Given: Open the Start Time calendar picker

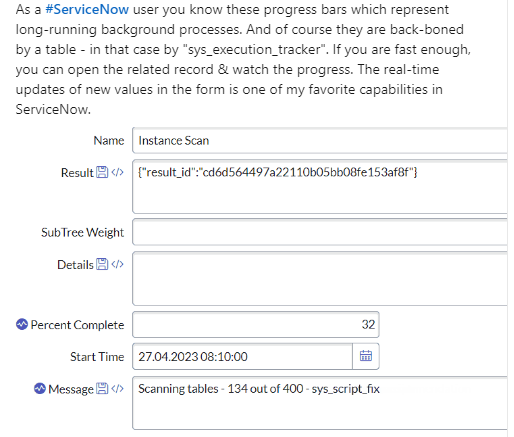Looking at the screenshot, I should (366, 356).
